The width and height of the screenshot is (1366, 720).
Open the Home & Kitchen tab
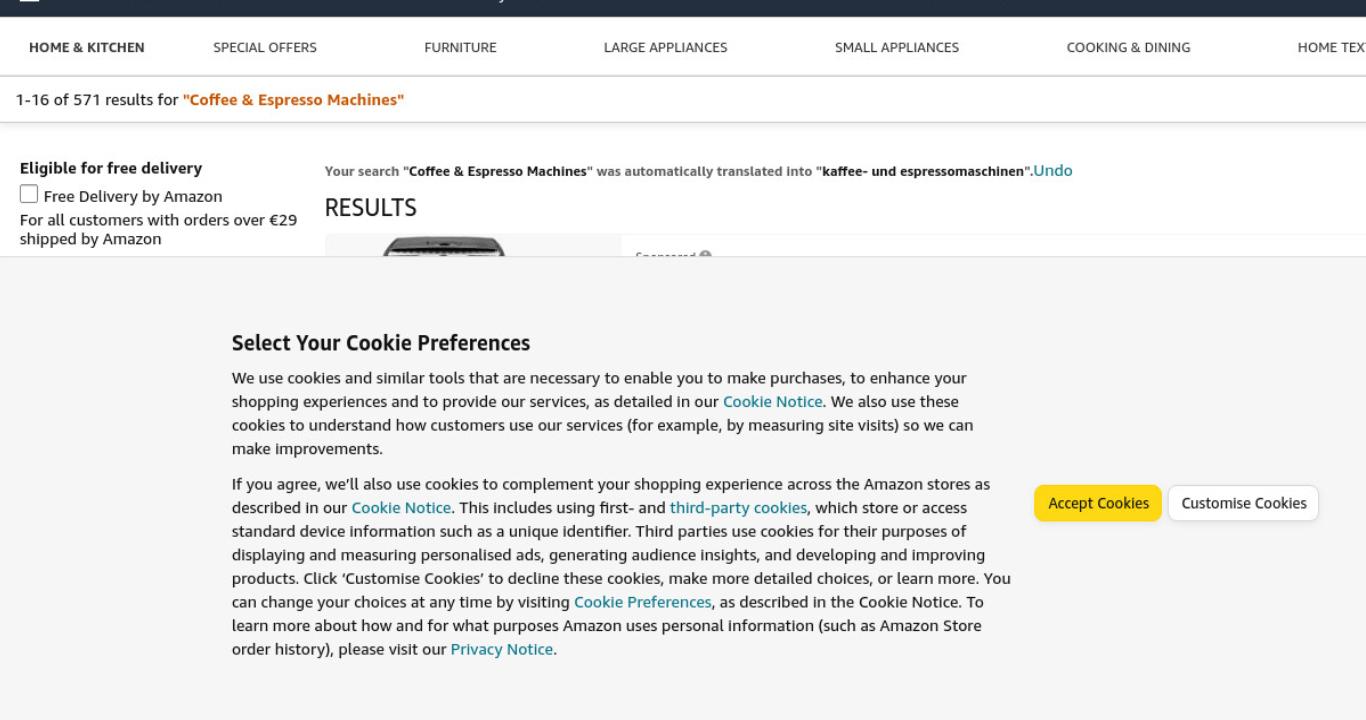click(x=87, y=47)
